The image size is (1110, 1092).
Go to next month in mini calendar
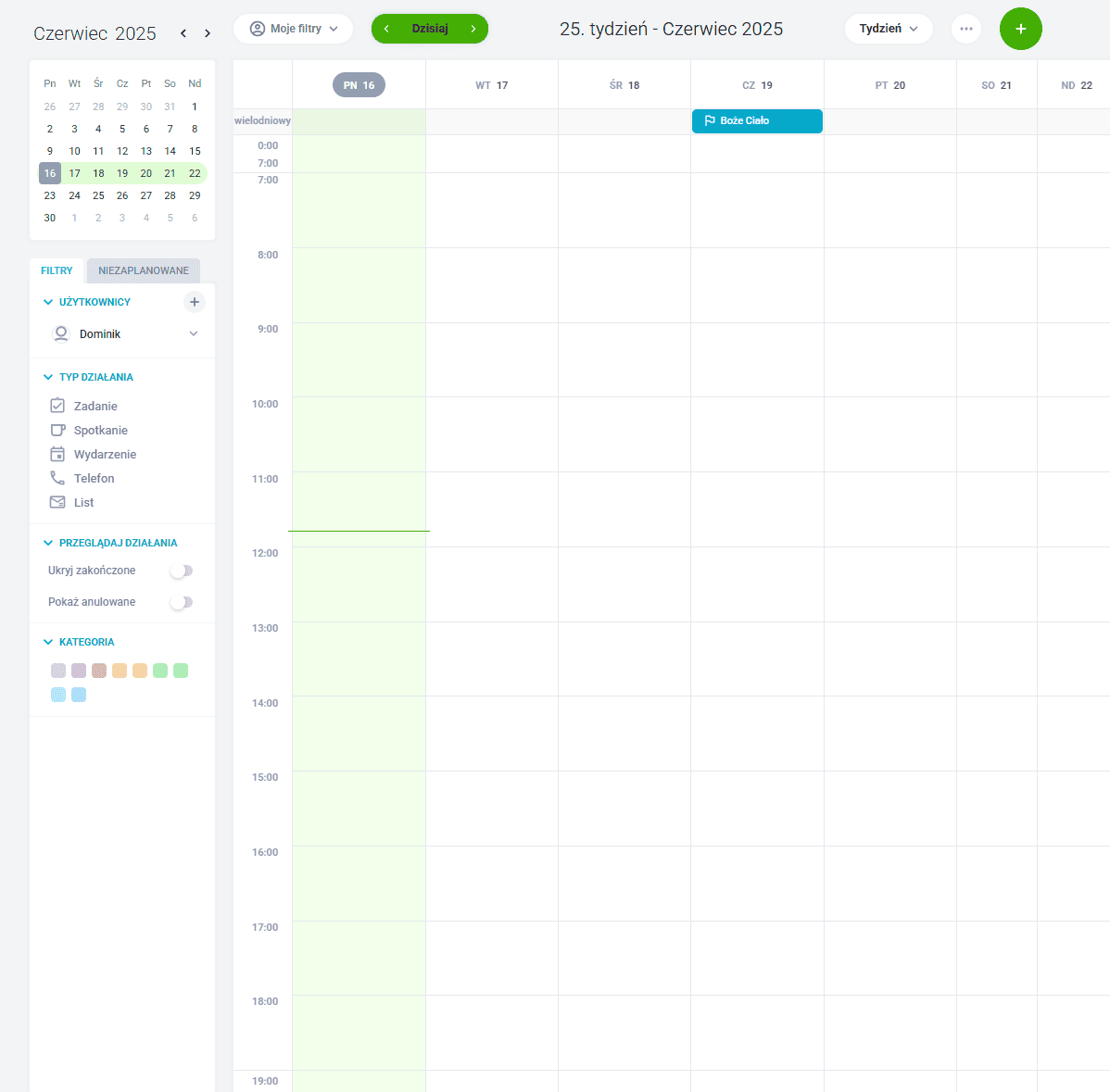208,33
